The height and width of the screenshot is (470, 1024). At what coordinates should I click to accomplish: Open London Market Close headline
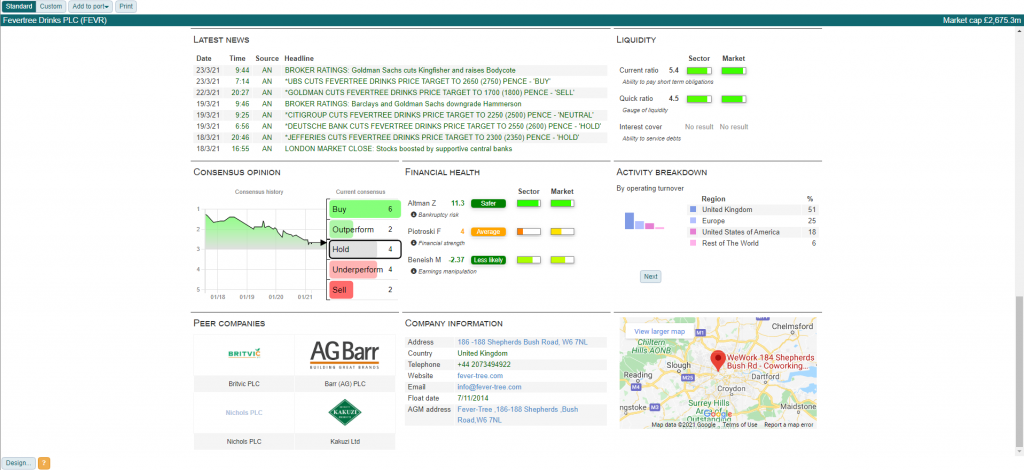click(398, 149)
